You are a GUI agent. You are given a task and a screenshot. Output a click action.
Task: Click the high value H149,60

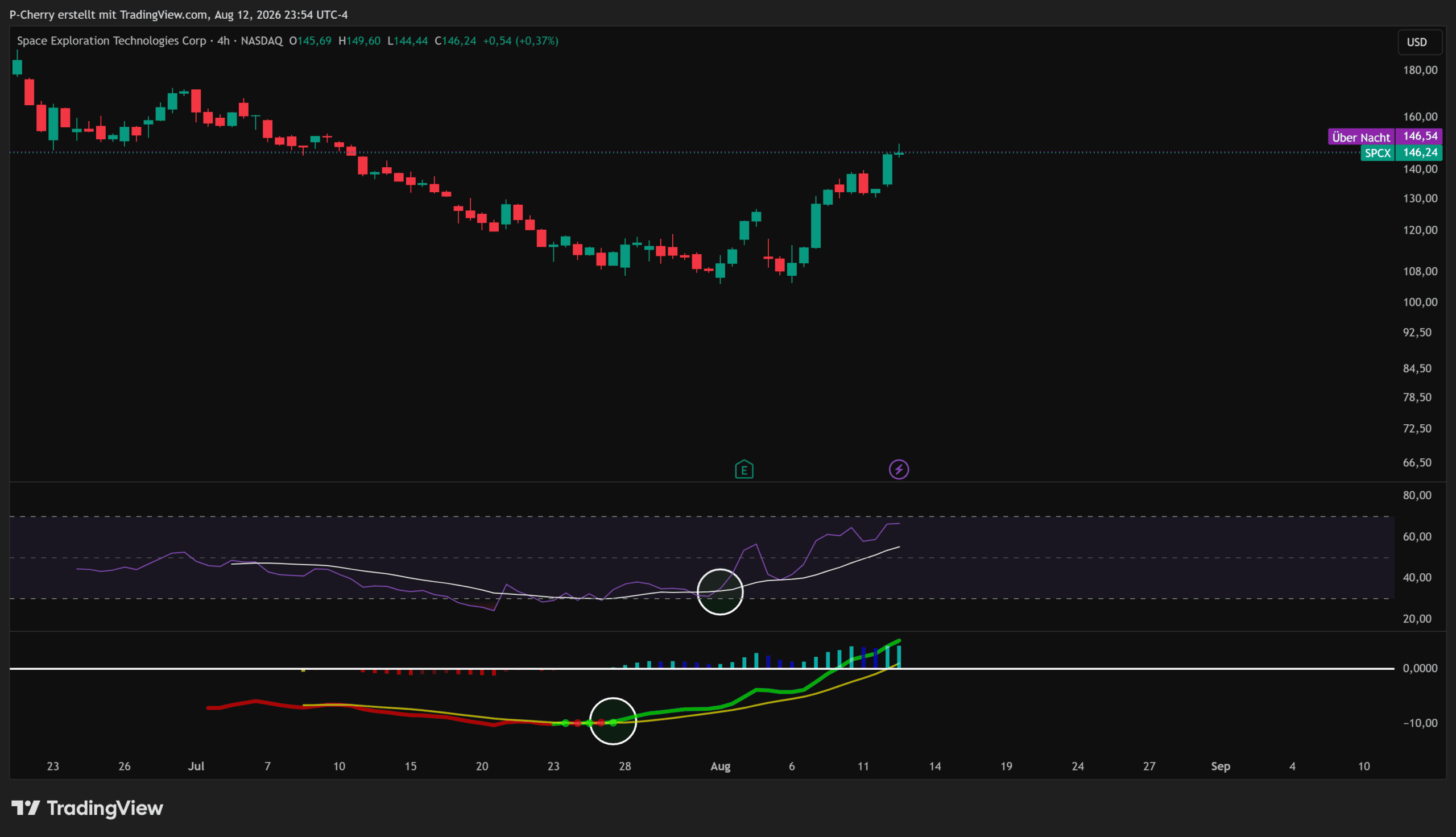coord(359,41)
